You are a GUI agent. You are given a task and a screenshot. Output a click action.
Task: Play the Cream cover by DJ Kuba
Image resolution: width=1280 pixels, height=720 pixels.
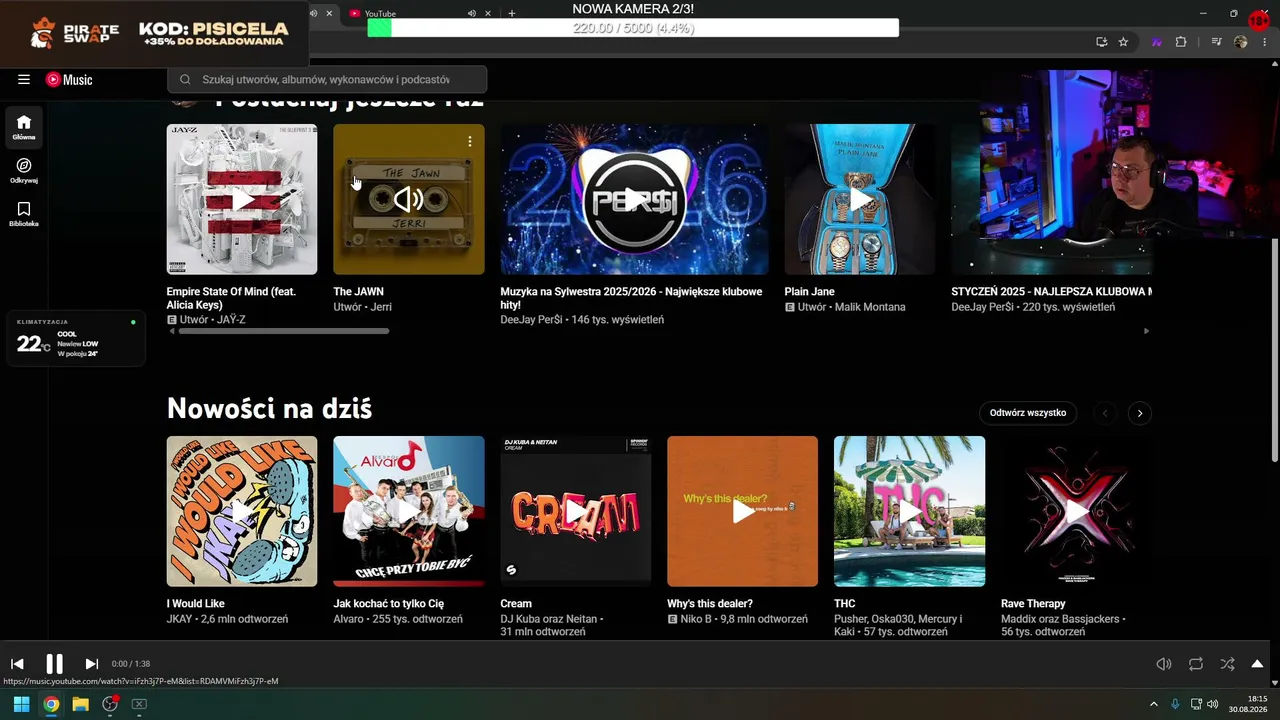tap(575, 511)
